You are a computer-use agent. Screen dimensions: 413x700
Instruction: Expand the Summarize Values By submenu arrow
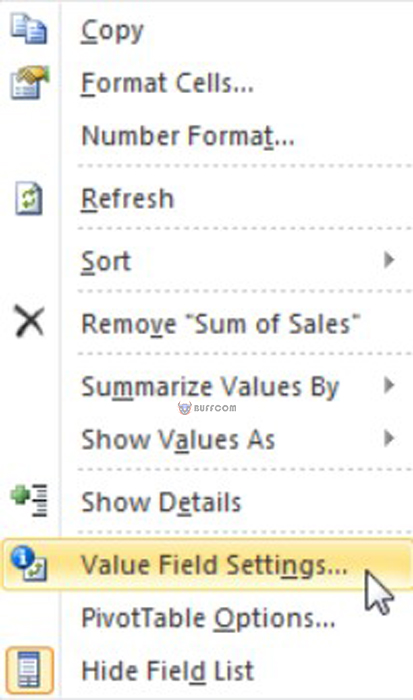(x=389, y=385)
